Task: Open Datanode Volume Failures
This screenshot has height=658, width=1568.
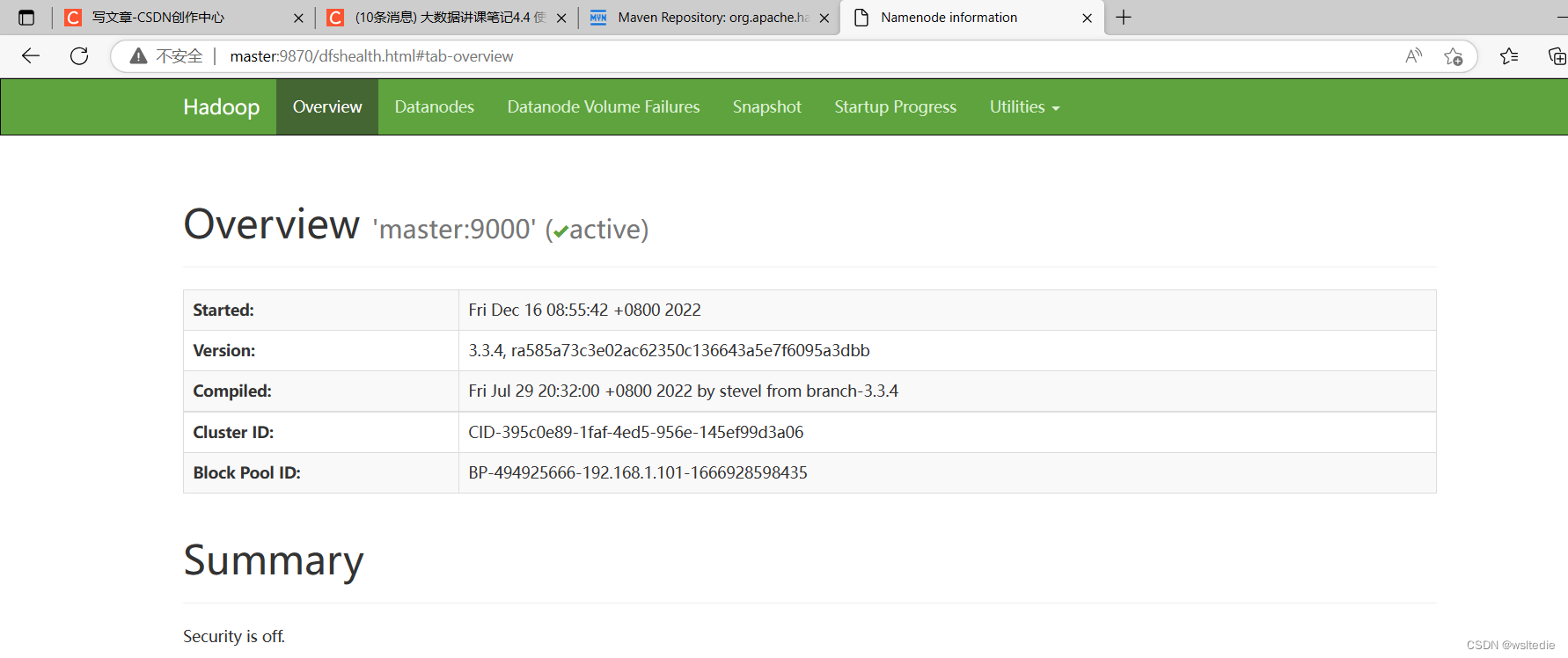Action: click(604, 106)
